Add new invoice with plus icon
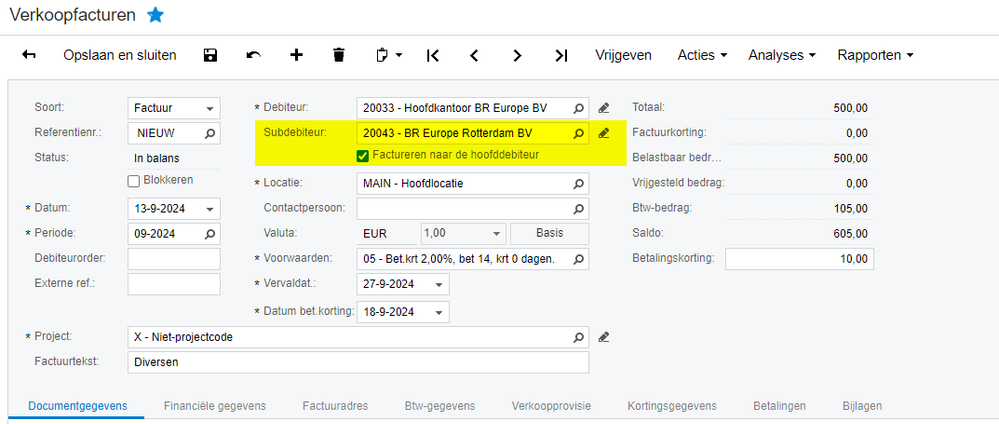Image resolution: width=999 pixels, height=424 pixels. click(x=296, y=55)
